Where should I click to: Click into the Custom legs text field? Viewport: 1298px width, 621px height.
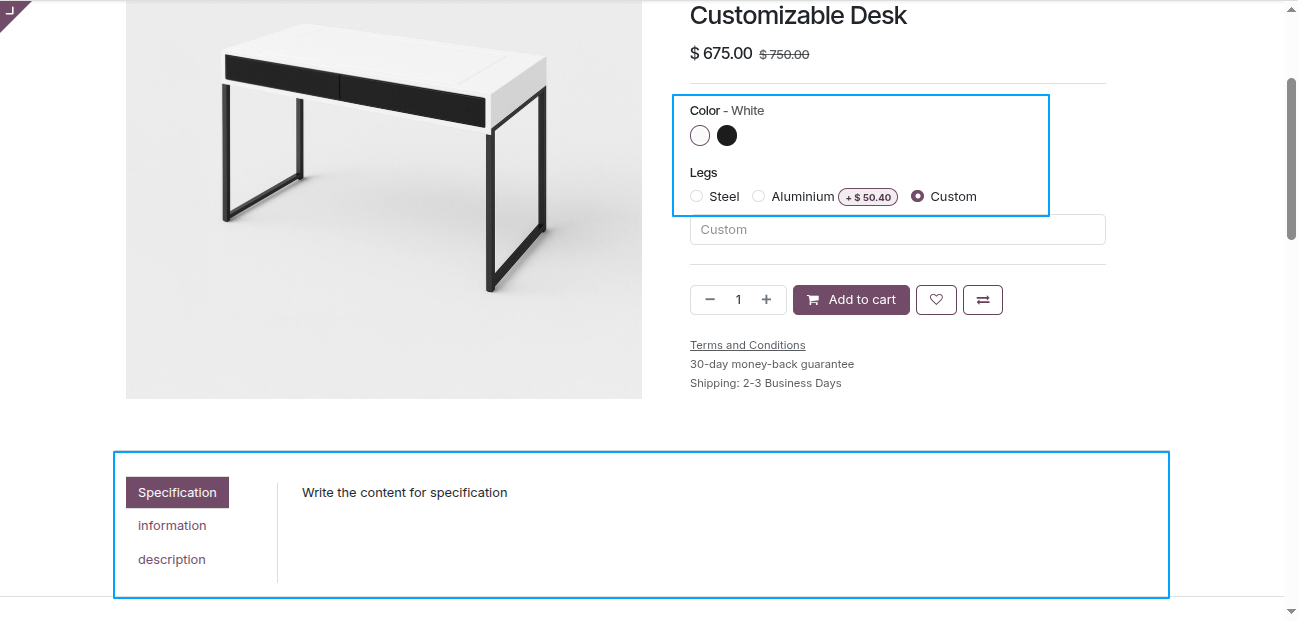(x=897, y=230)
